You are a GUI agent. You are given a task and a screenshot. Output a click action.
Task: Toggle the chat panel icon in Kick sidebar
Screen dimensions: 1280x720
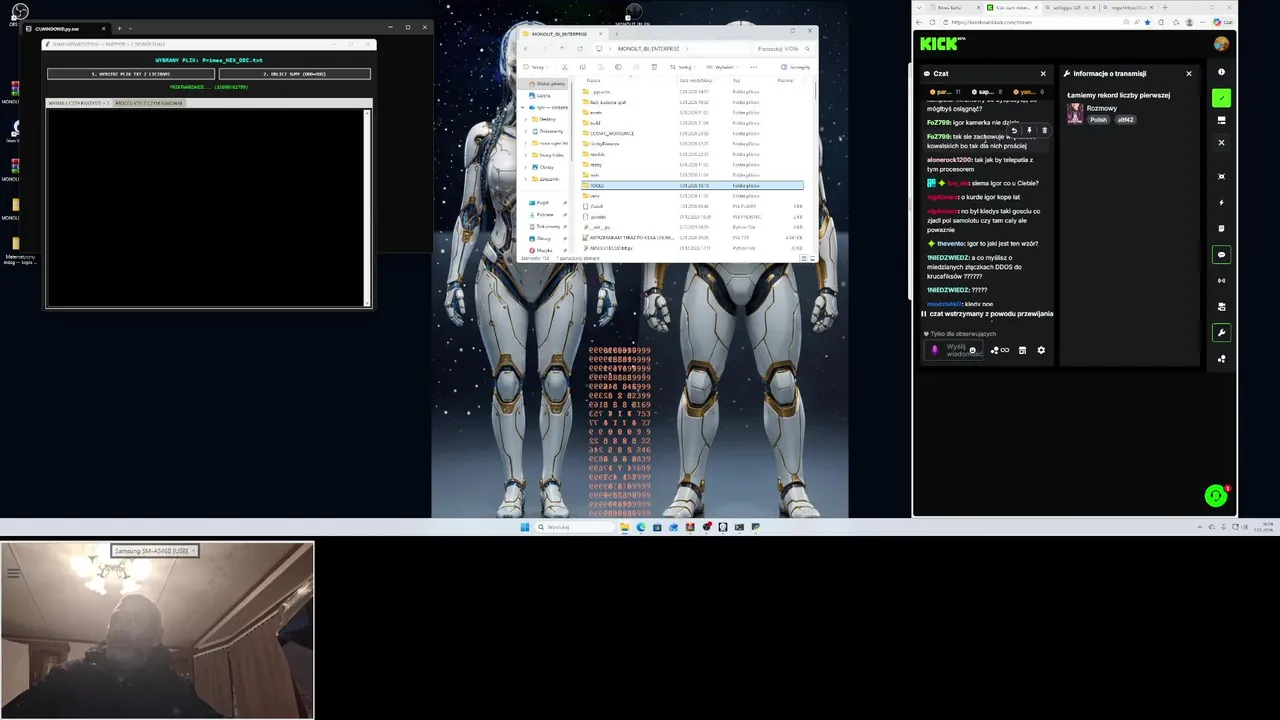point(1221,254)
